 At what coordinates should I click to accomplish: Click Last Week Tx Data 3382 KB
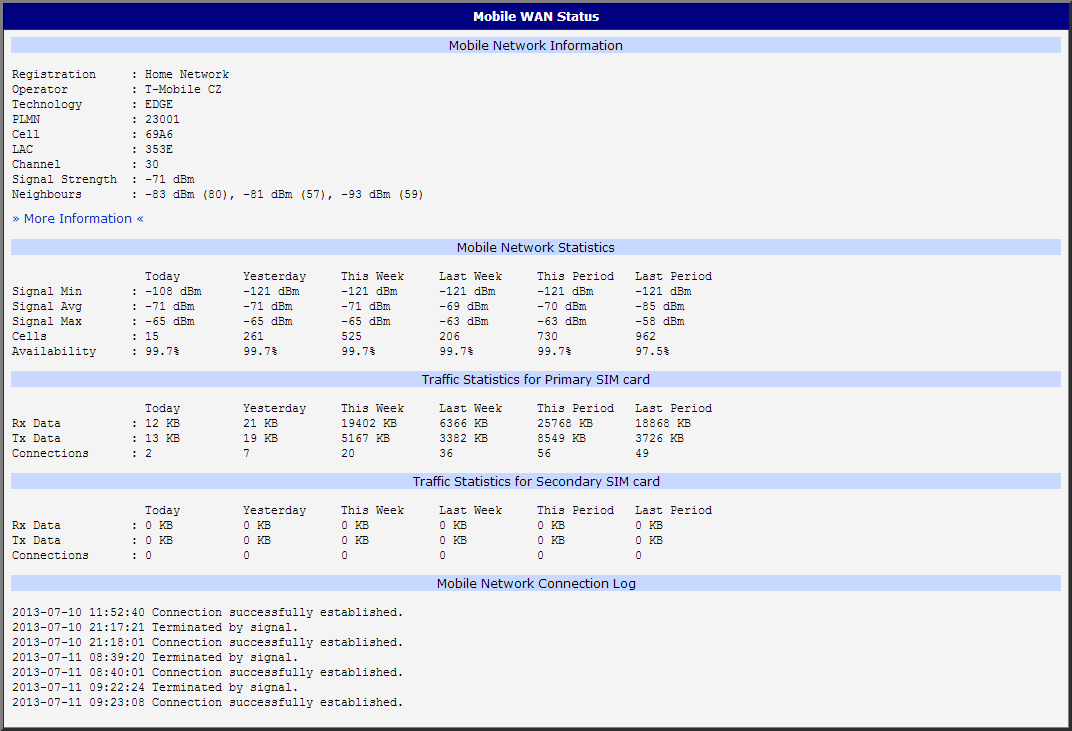pos(464,439)
